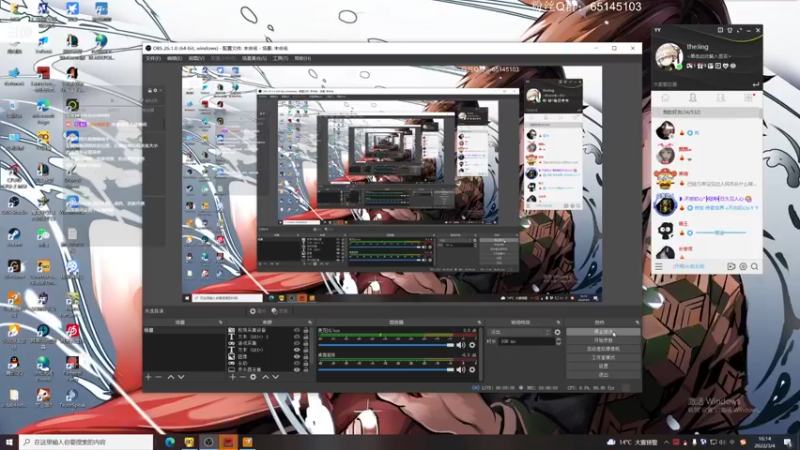Image resolution: width=800 pixels, height=450 pixels.
Task: Open the 文件(F) menu in OBS
Action: pos(153,59)
